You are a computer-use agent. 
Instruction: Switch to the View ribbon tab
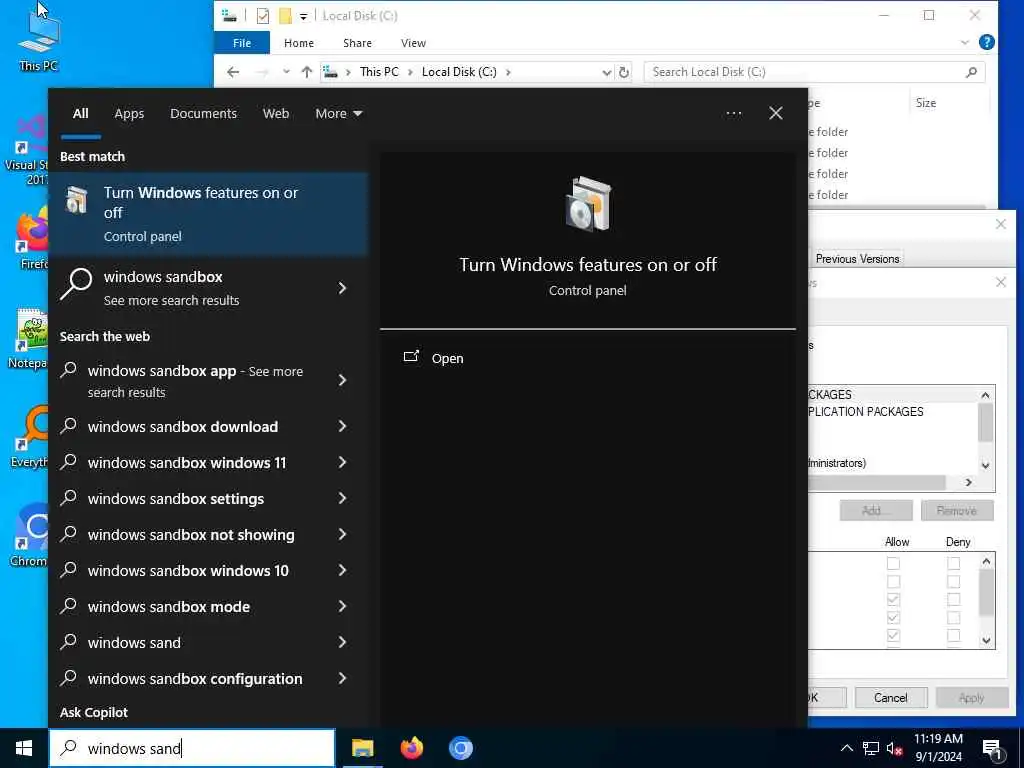click(x=413, y=42)
